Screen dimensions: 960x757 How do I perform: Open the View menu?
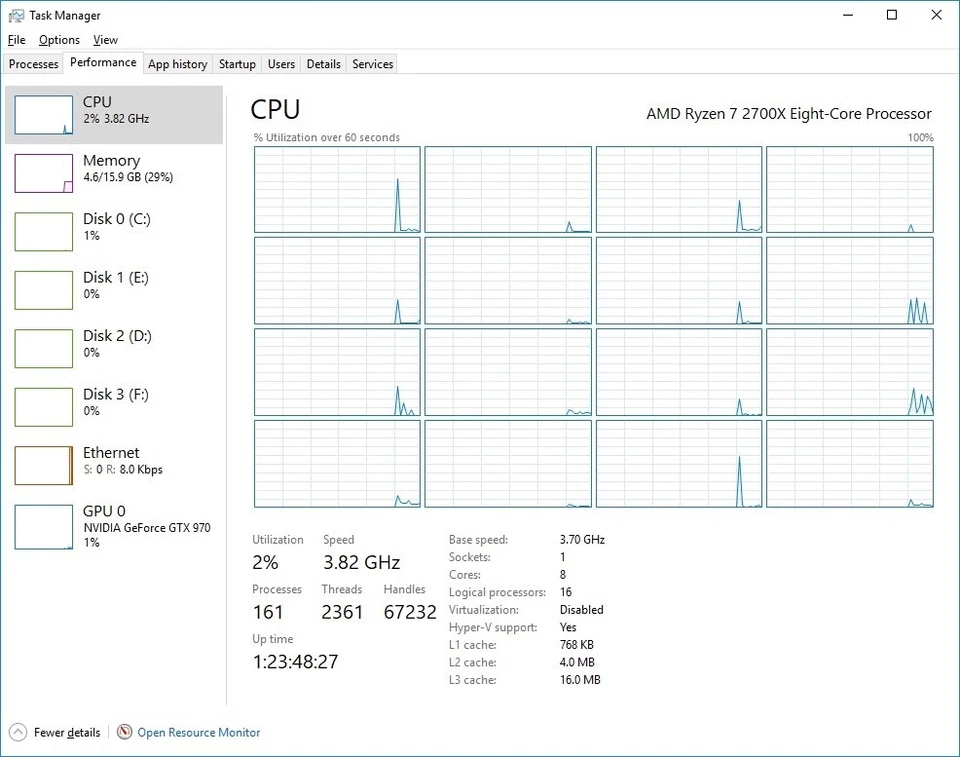(x=105, y=40)
